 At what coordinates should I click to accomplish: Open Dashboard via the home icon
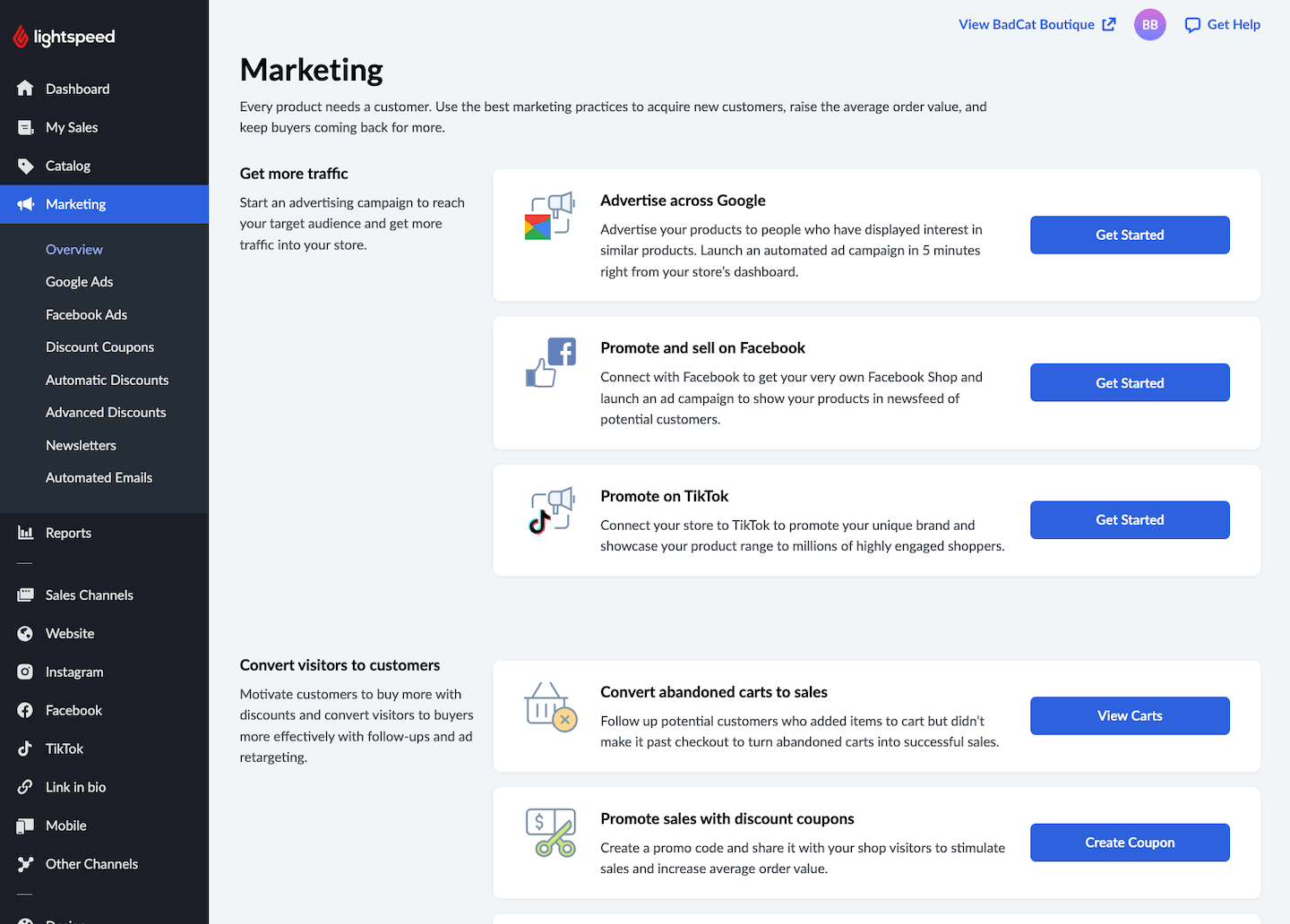(x=25, y=89)
